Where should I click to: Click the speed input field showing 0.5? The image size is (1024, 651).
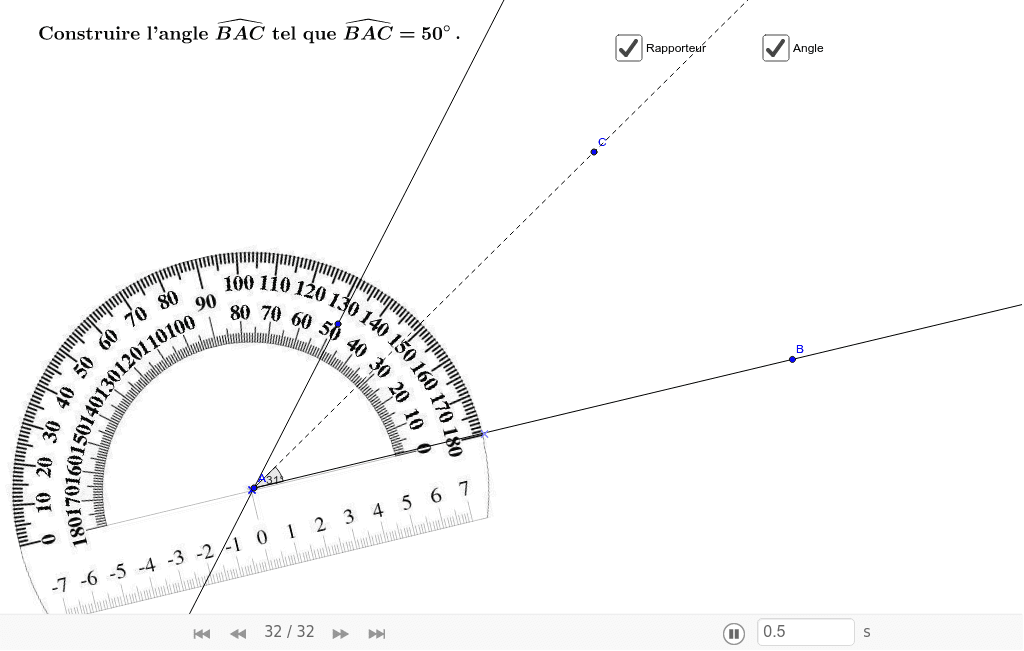click(805, 632)
